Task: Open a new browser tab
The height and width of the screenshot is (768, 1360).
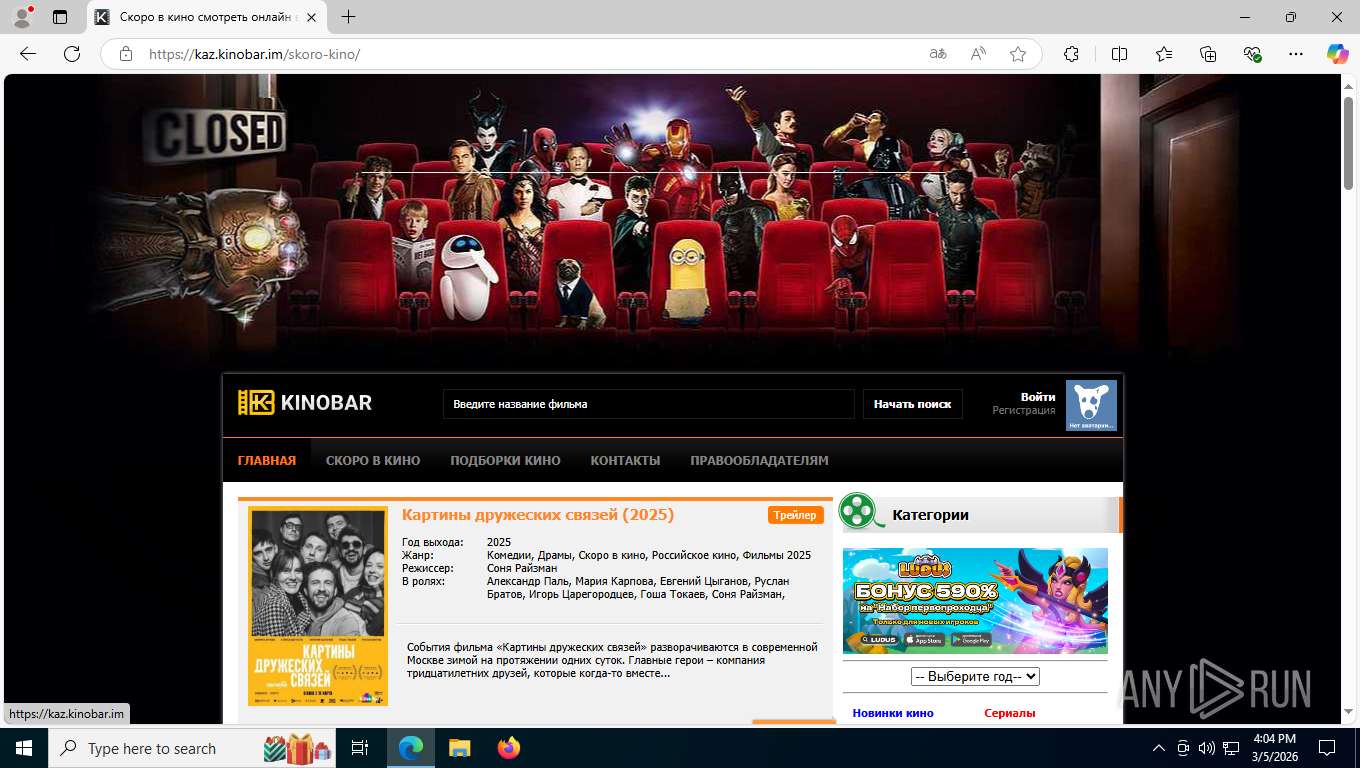Action: [x=348, y=17]
